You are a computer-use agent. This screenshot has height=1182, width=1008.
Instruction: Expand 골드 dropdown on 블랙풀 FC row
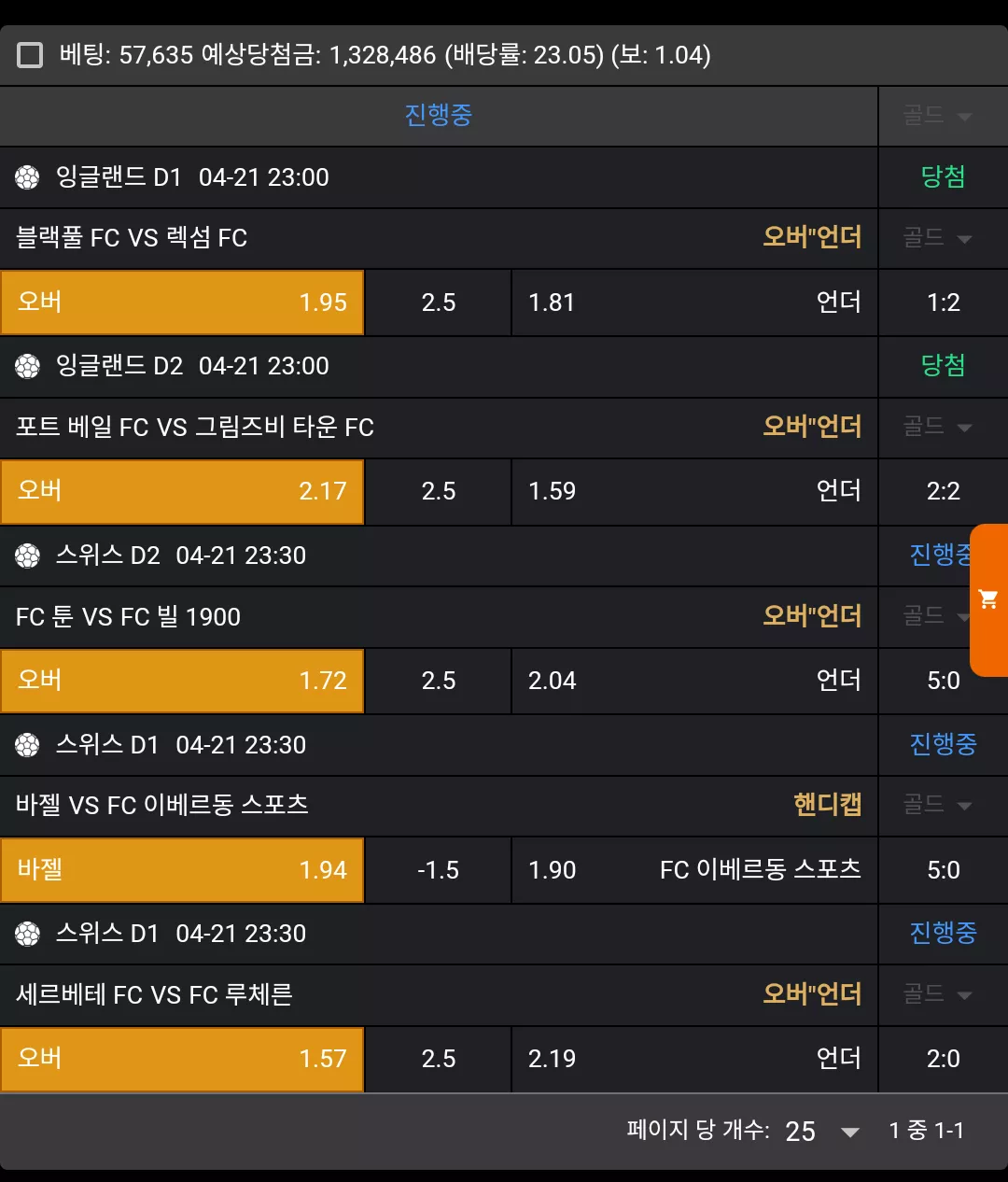(937, 238)
